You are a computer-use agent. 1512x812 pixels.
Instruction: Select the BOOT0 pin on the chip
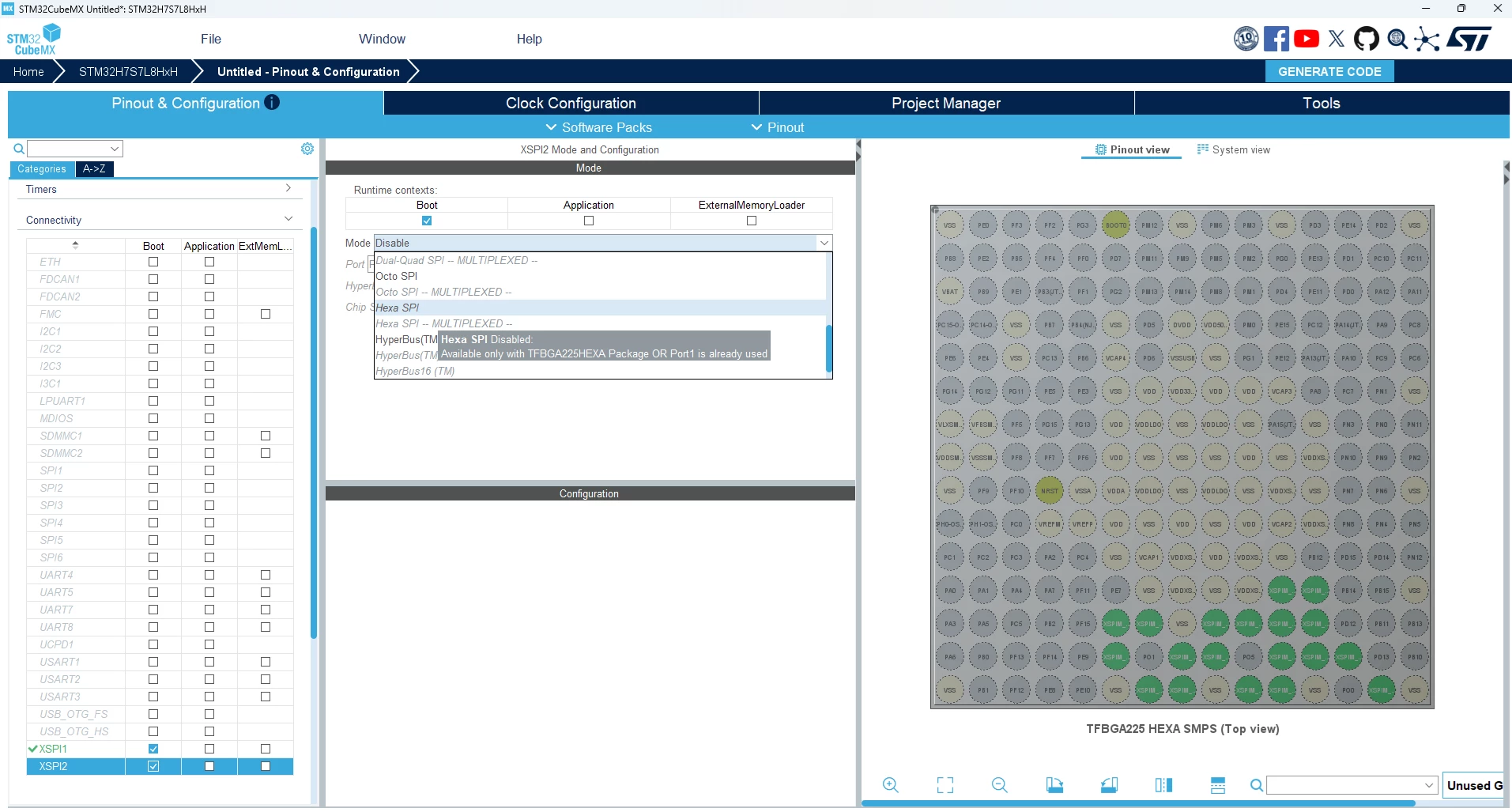[x=1116, y=225]
